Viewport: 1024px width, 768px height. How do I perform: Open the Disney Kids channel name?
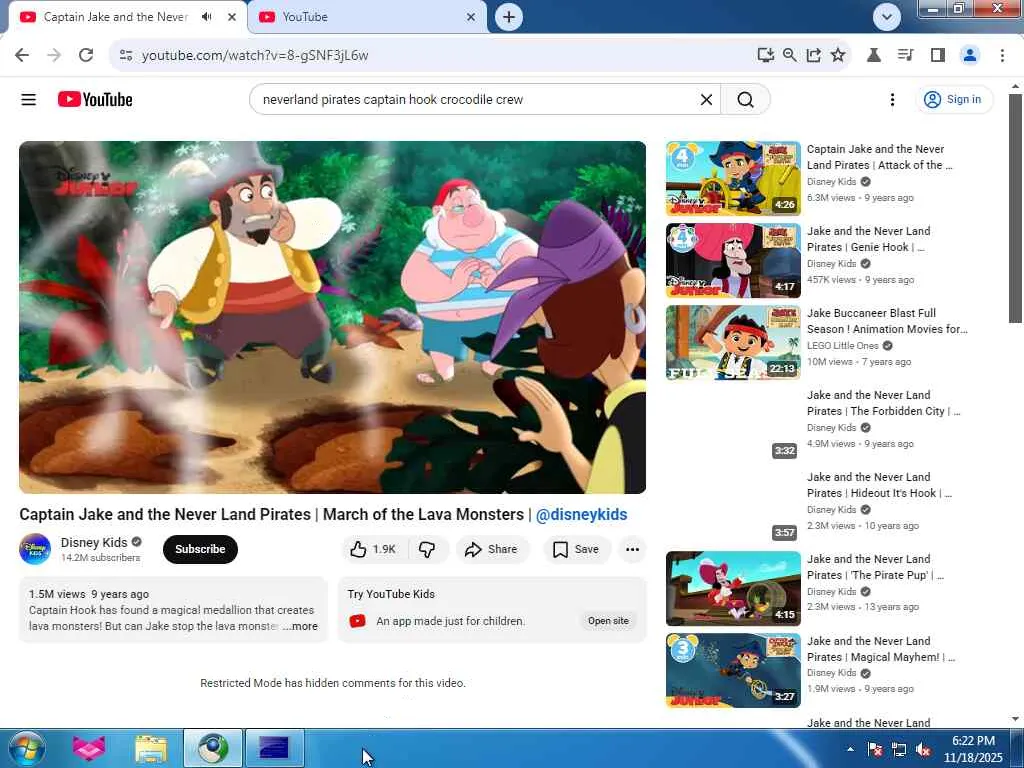[94, 542]
